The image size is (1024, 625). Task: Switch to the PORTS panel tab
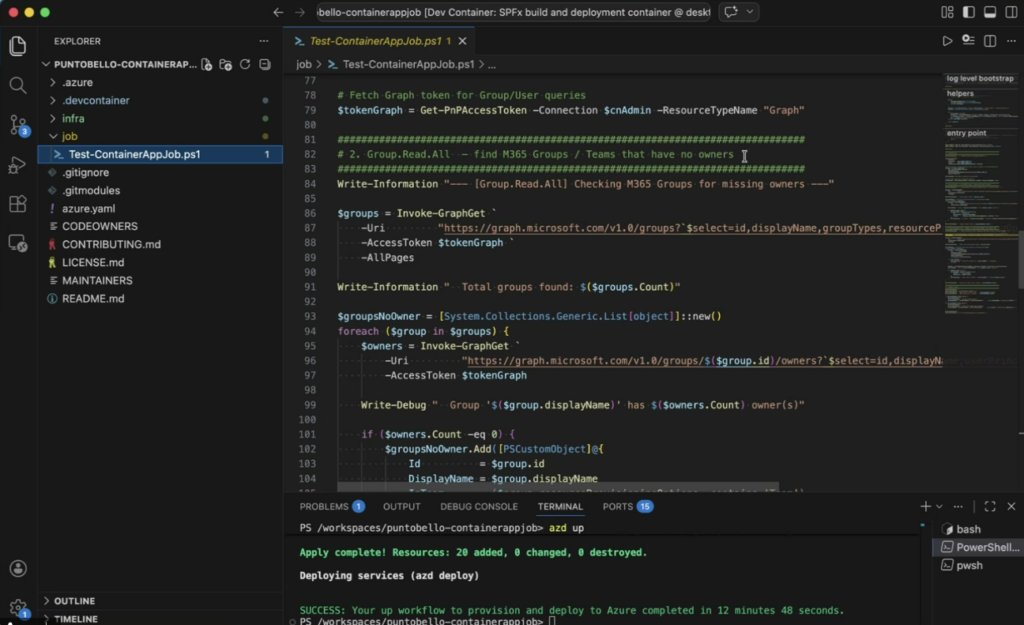click(x=618, y=507)
